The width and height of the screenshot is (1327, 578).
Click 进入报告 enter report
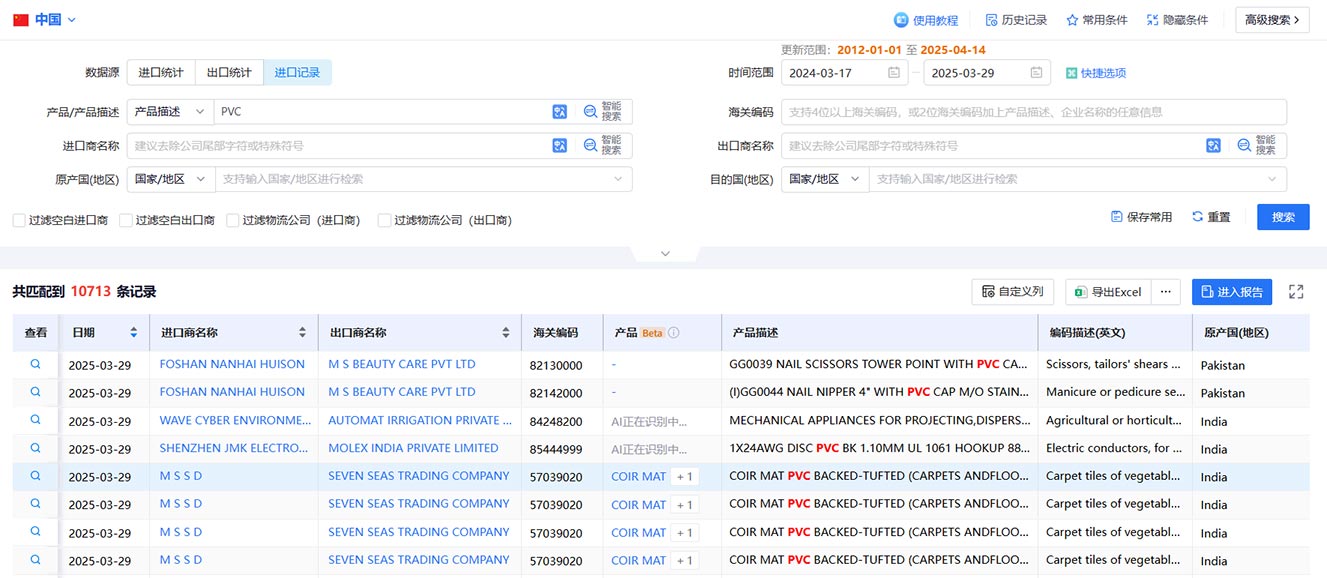pos(1232,292)
